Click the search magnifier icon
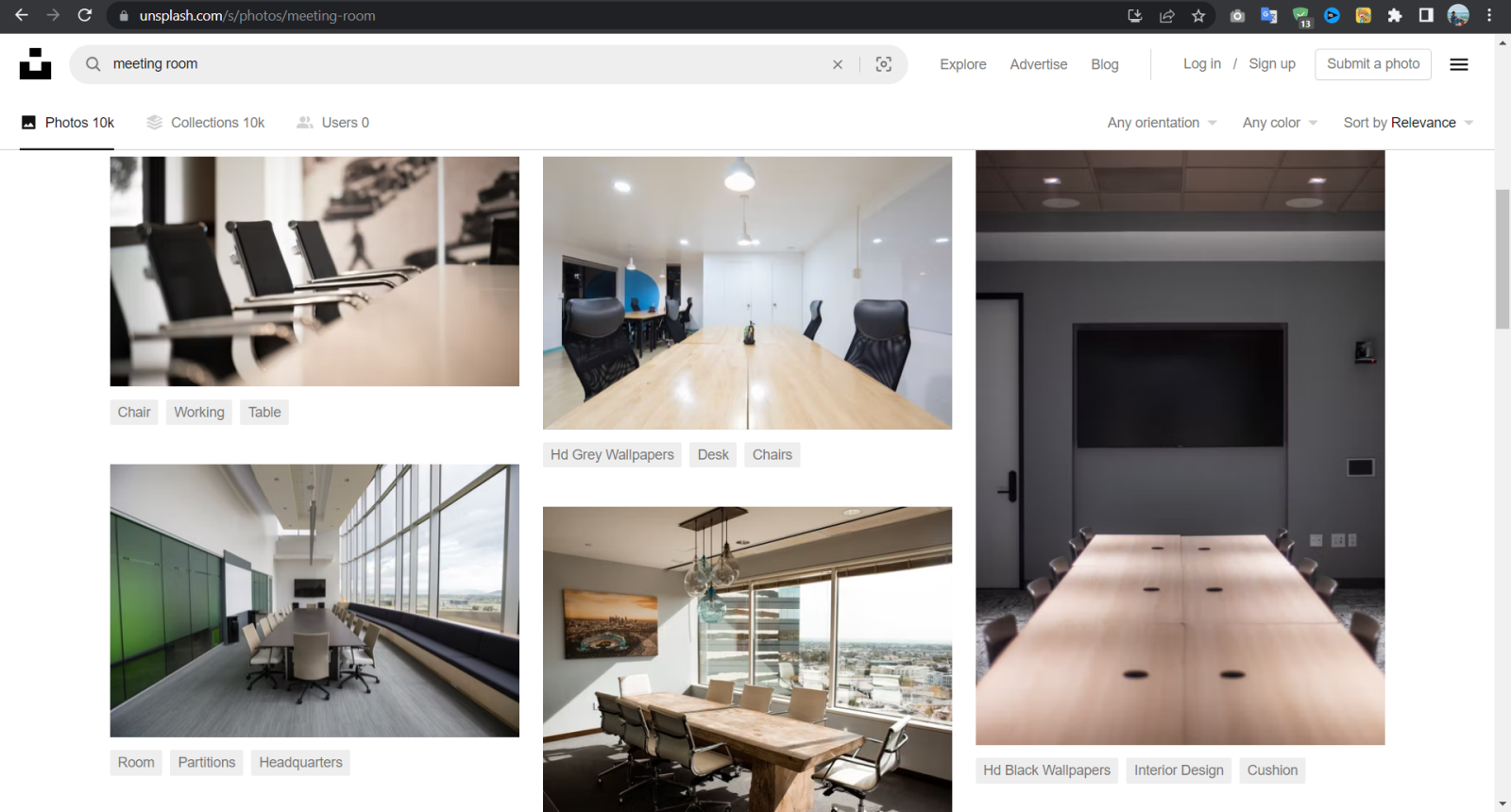 [93, 64]
